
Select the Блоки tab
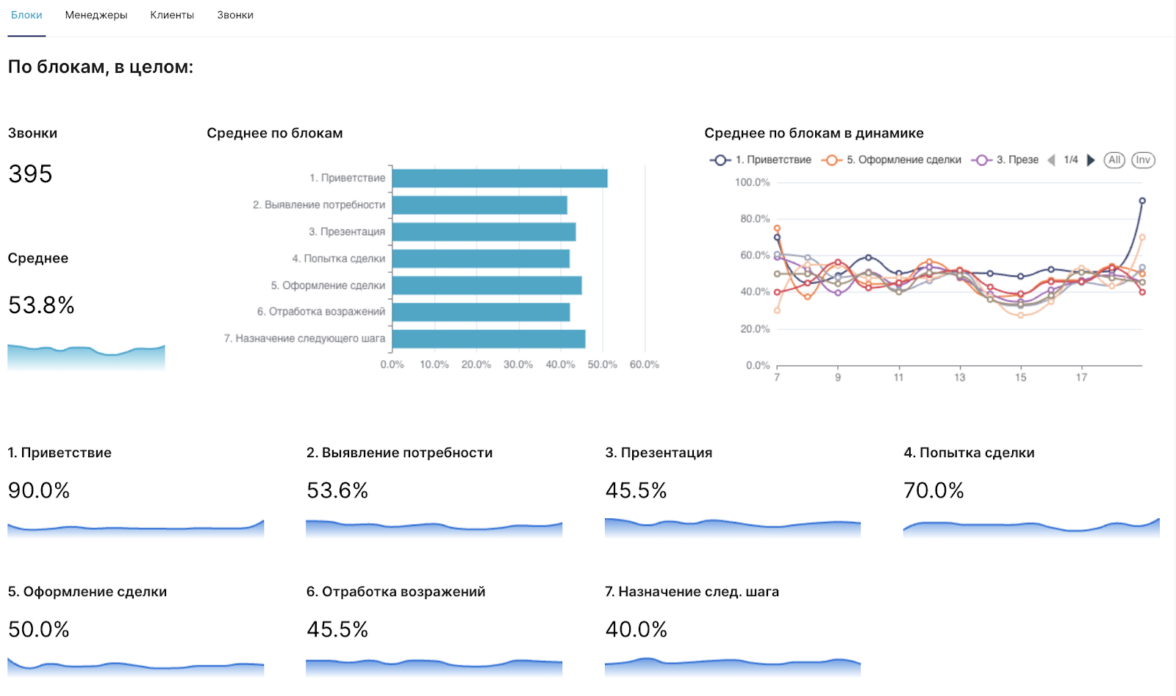click(27, 15)
